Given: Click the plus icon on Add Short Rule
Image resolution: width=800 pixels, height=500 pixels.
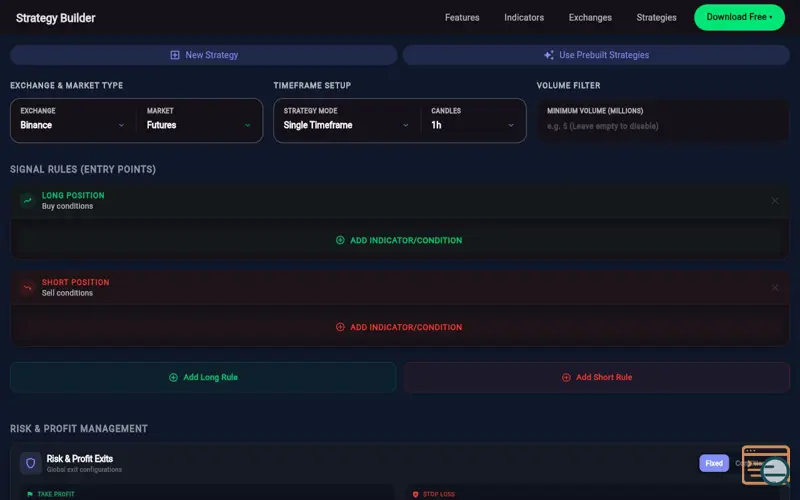Looking at the screenshot, I should [x=566, y=378].
